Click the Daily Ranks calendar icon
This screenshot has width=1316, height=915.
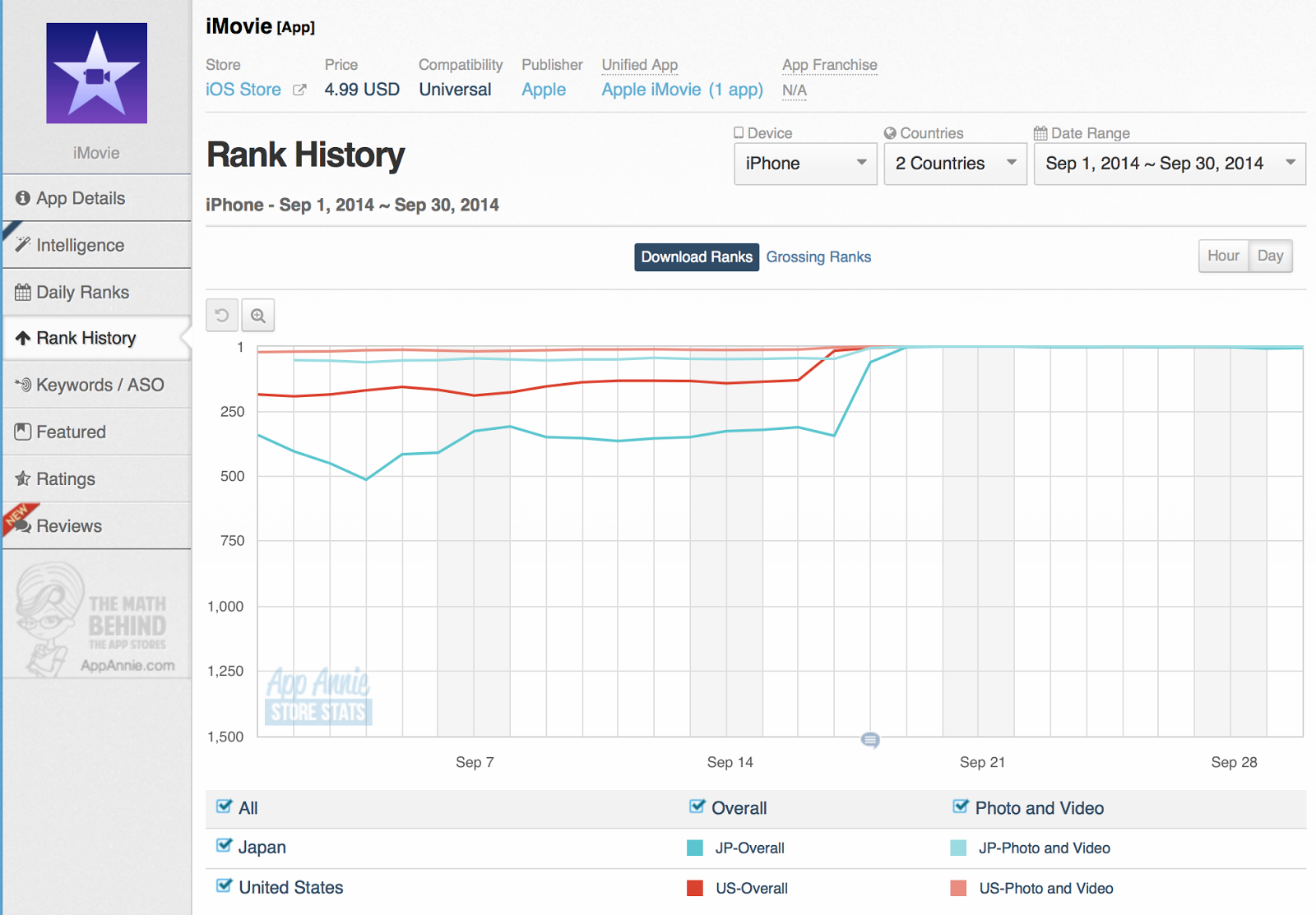pos(23,292)
